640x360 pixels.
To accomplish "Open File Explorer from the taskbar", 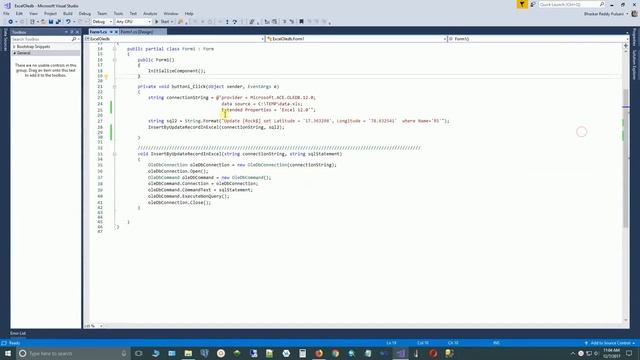I will pos(188,353).
